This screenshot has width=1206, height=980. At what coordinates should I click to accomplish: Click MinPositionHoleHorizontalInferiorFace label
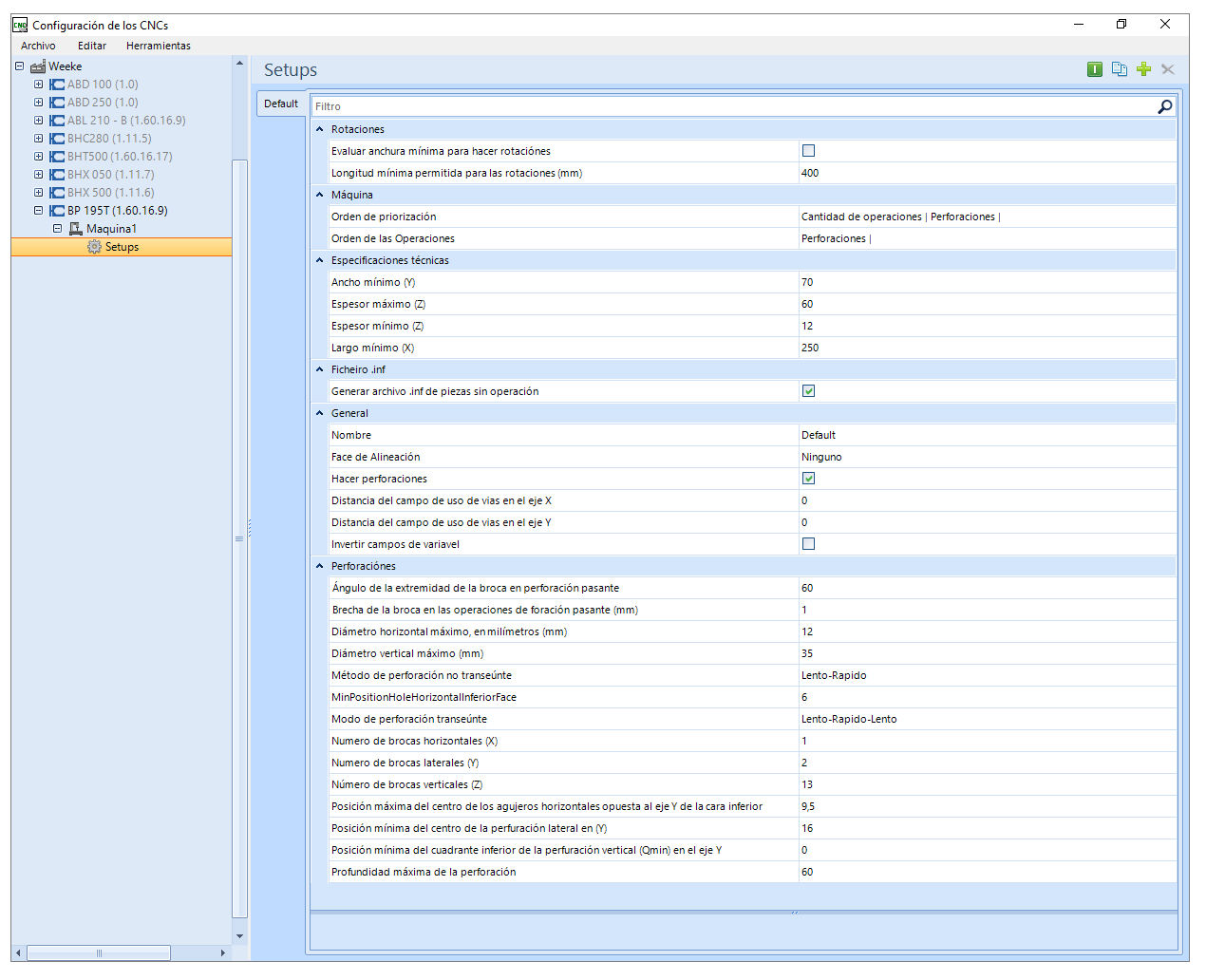[x=424, y=697]
